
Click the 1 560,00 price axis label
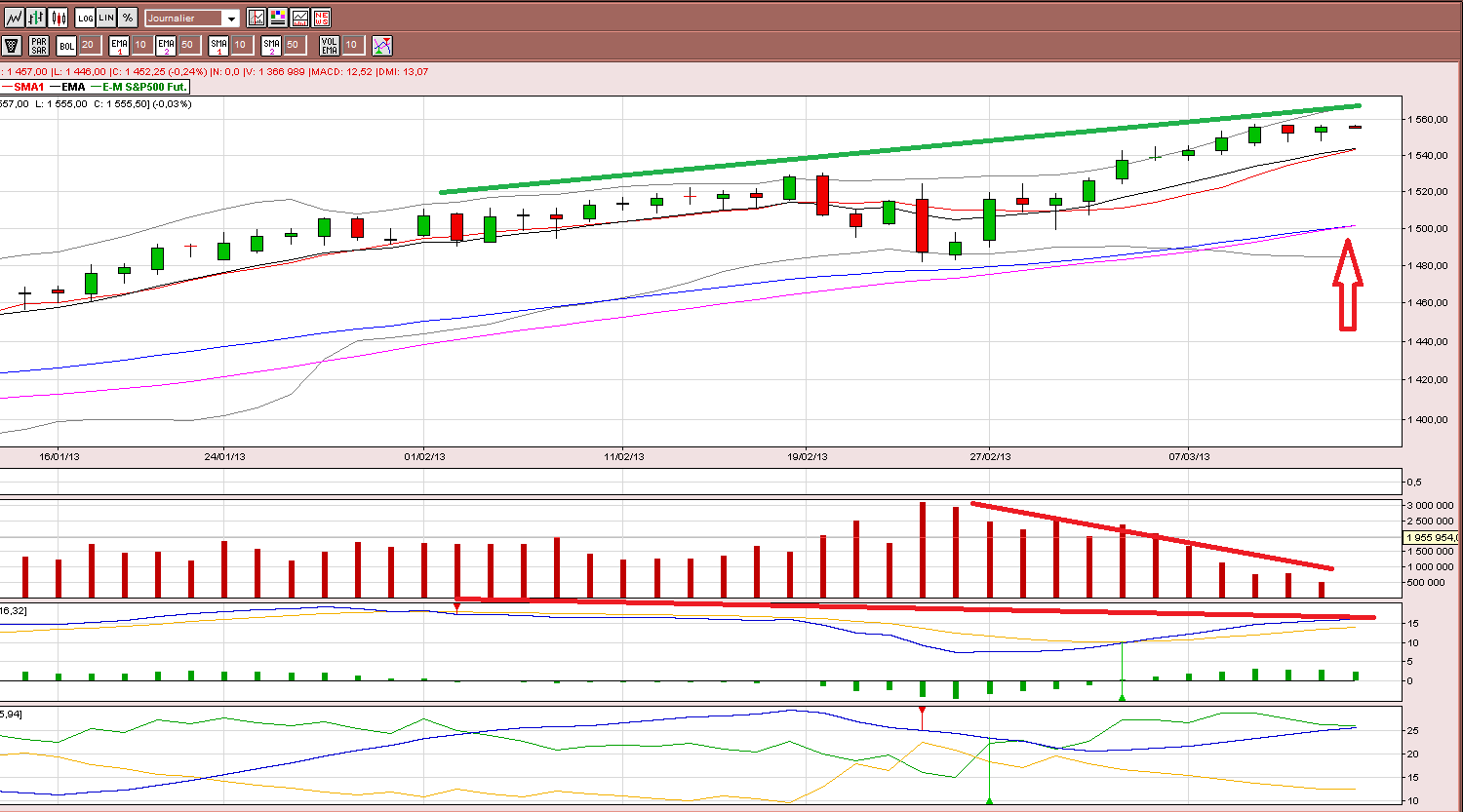1429,119
